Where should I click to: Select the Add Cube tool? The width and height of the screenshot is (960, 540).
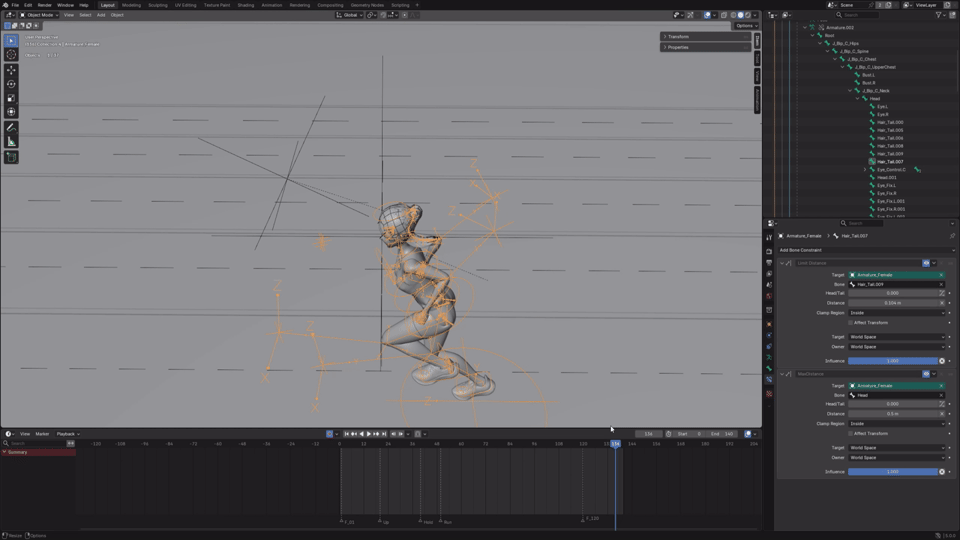(x=11, y=157)
